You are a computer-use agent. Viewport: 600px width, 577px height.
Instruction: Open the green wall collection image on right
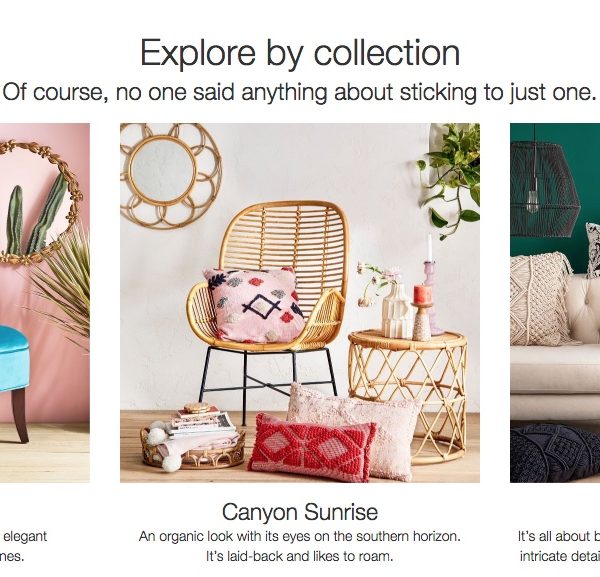[555, 303]
